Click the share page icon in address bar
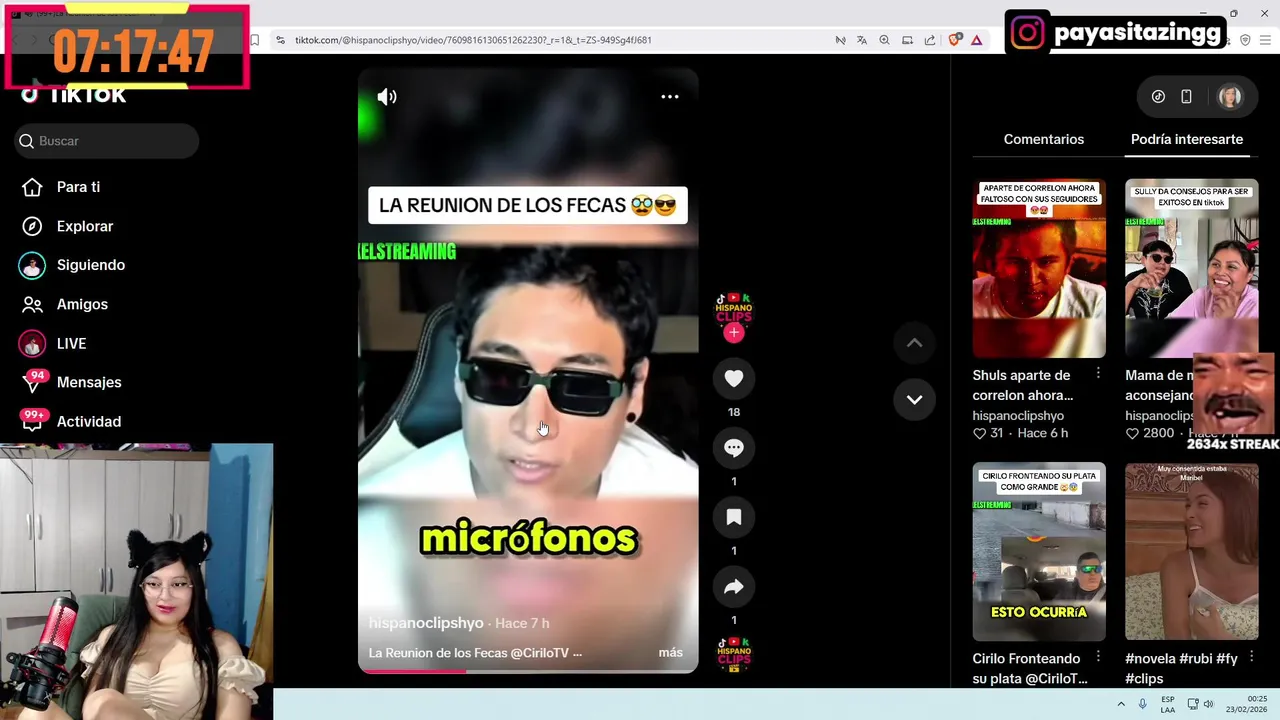The image size is (1280, 720). [930, 40]
